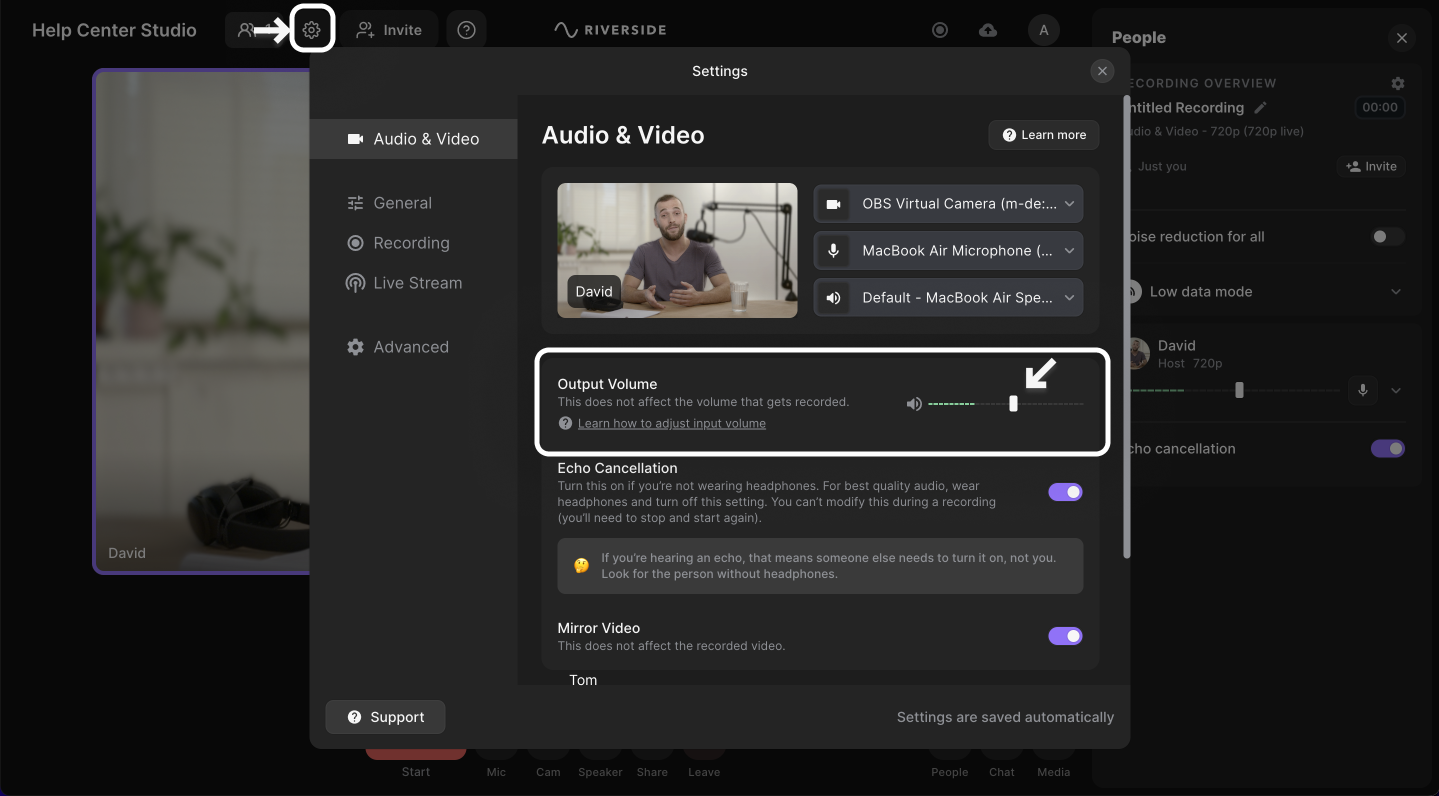Mute David's microphone in People panel
Viewport: 1439px width, 796px height.
(x=1362, y=390)
